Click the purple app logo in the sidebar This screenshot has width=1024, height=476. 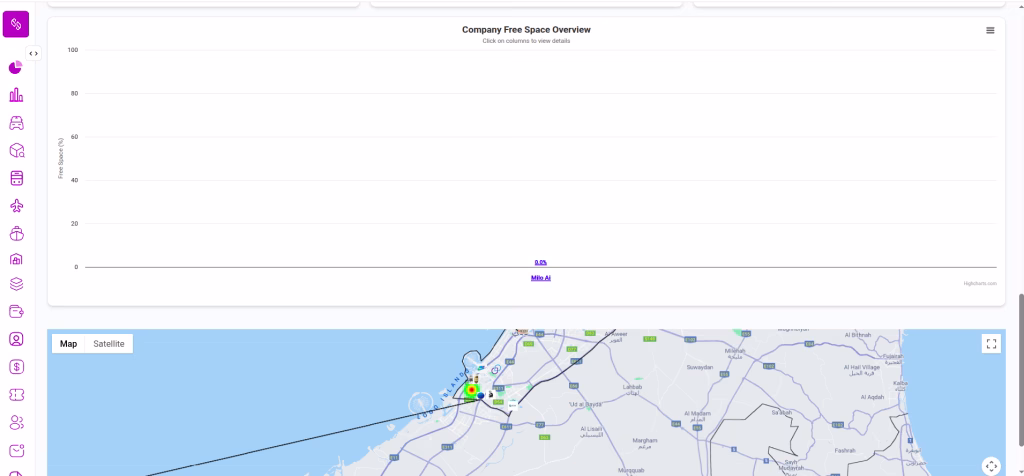click(x=16, y=24)
